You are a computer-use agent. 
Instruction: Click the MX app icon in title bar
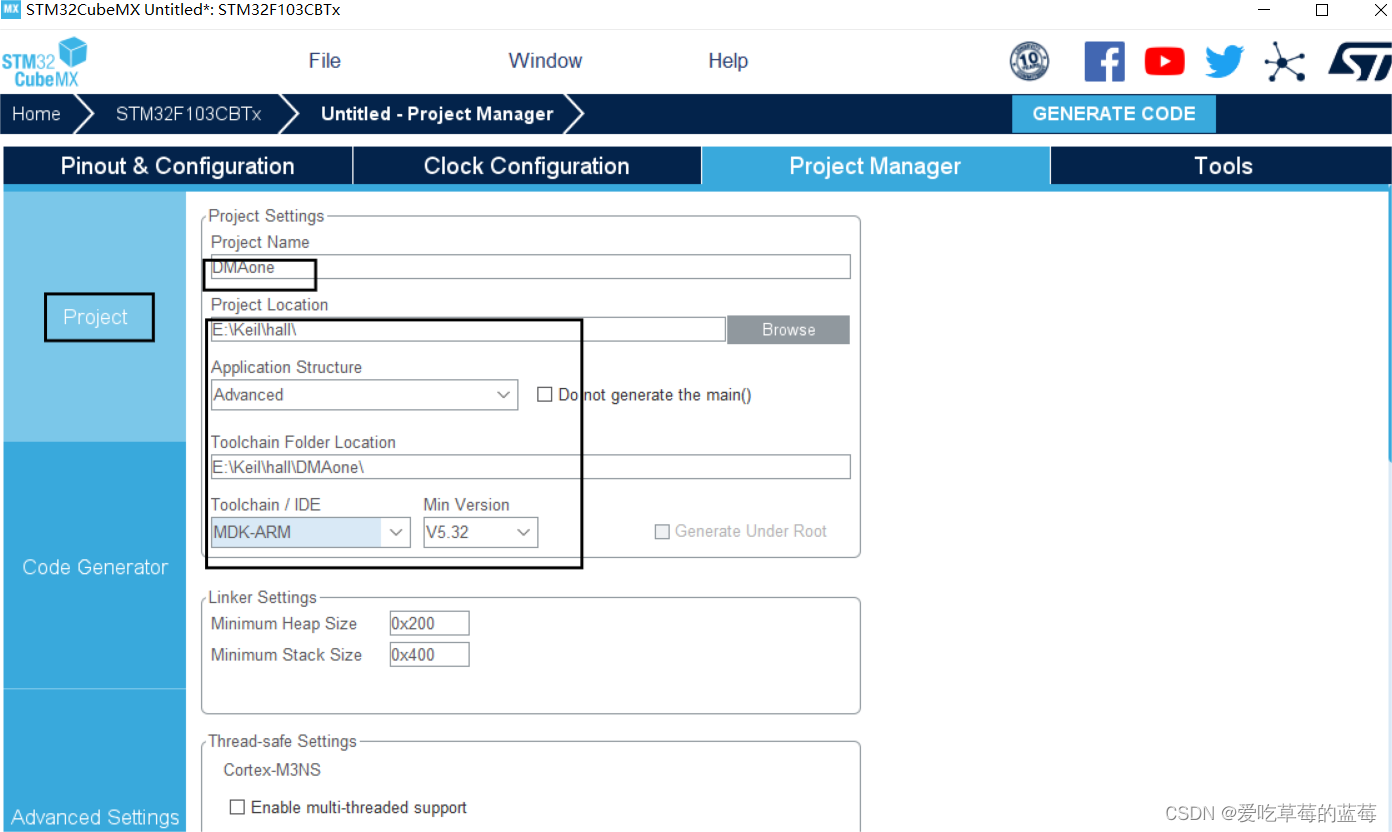coord(11,10)
